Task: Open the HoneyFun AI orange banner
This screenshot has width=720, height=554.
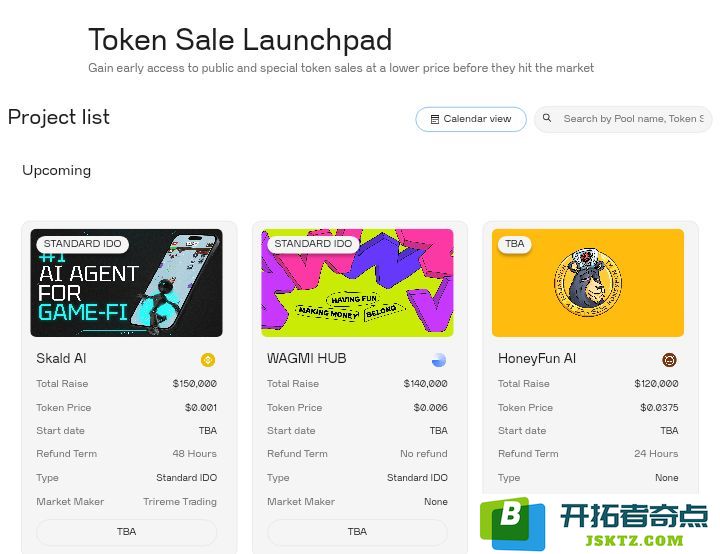Action: (x=588, y=283)
